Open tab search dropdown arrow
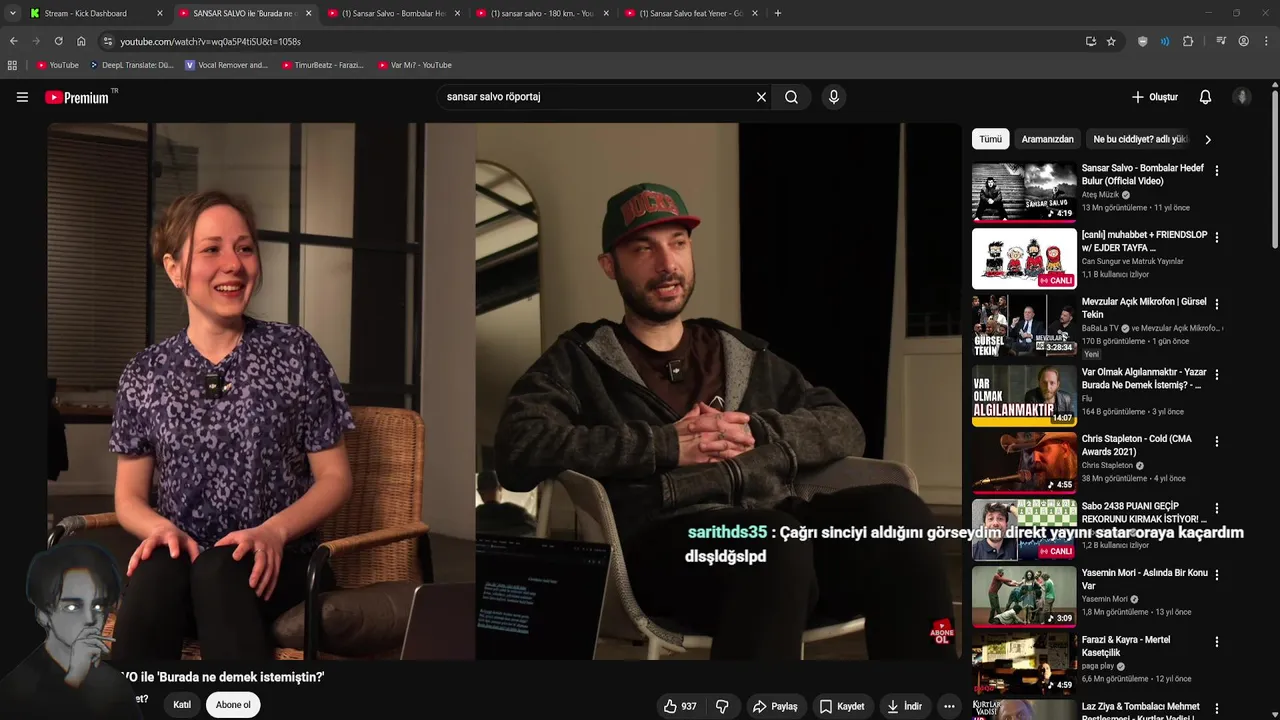1280x720 pixels. (12, 13)
